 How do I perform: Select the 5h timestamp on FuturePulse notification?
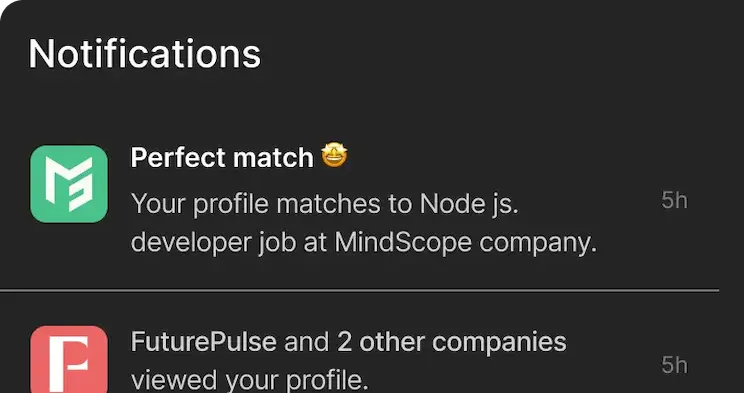click(674, 365)
